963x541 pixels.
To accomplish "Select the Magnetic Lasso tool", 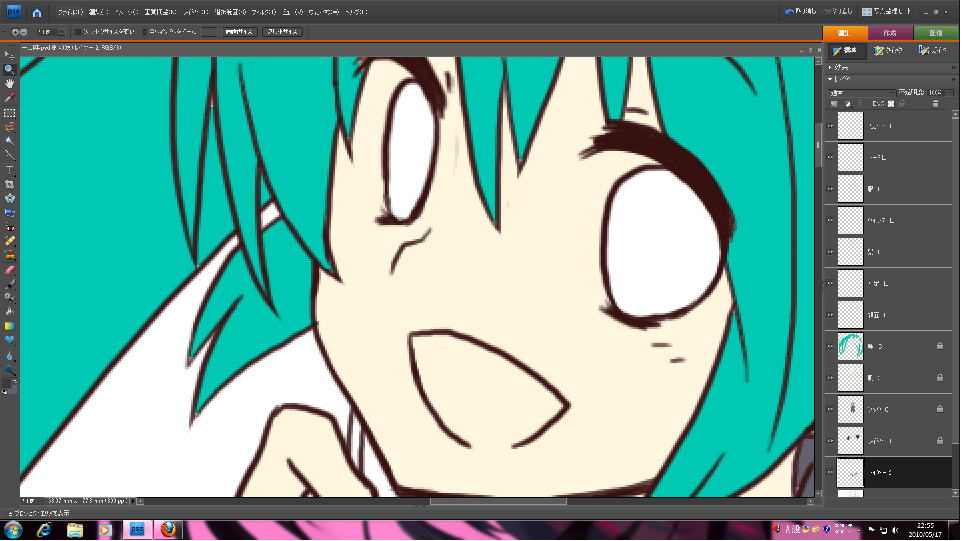I will [x=9, y=127].
